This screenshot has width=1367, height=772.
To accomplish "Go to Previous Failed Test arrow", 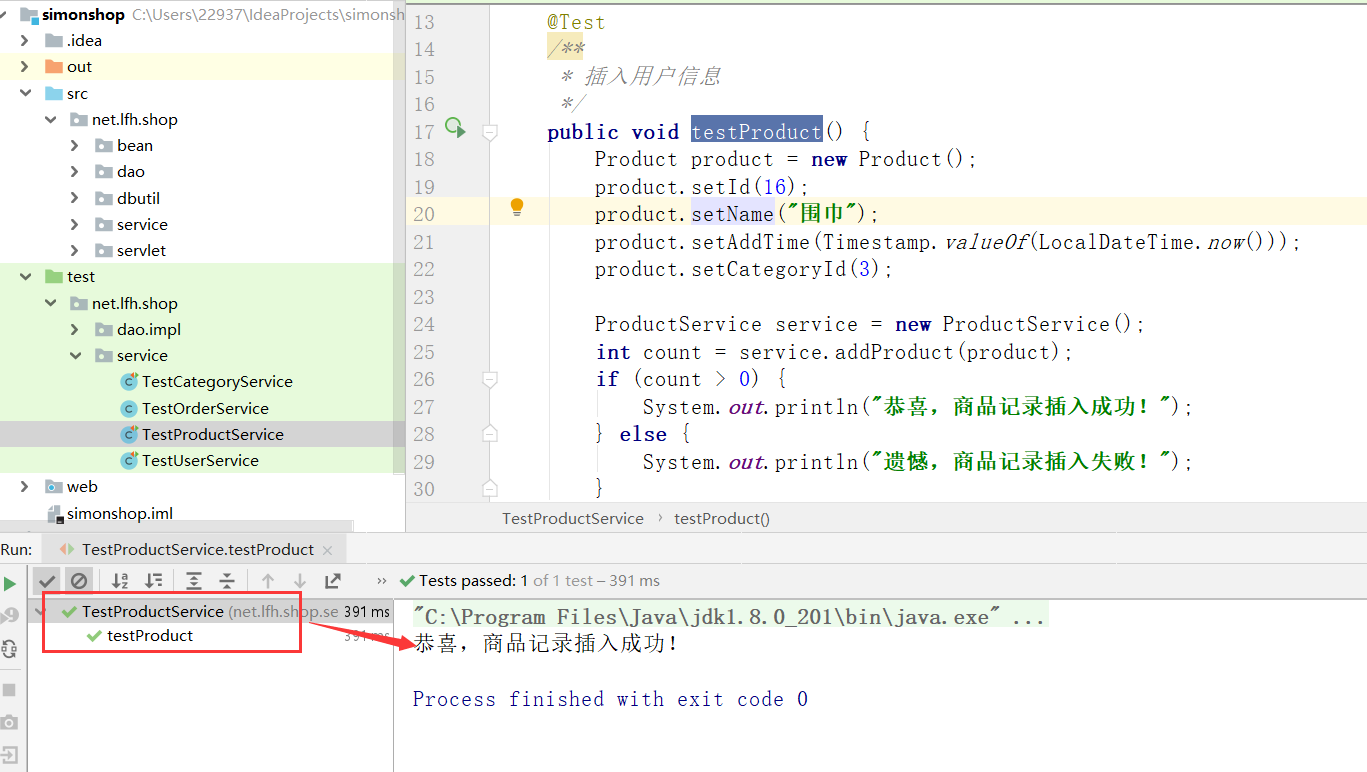I will (267, 581).
